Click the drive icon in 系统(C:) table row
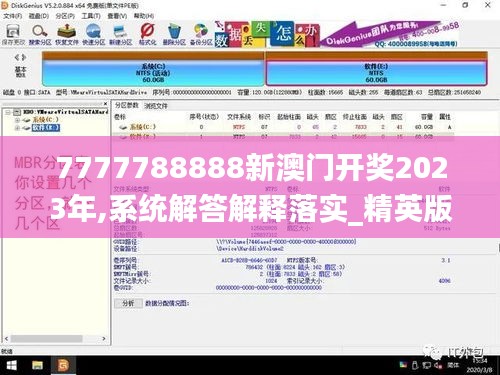500x375 pixels. [x=123, y=127]
